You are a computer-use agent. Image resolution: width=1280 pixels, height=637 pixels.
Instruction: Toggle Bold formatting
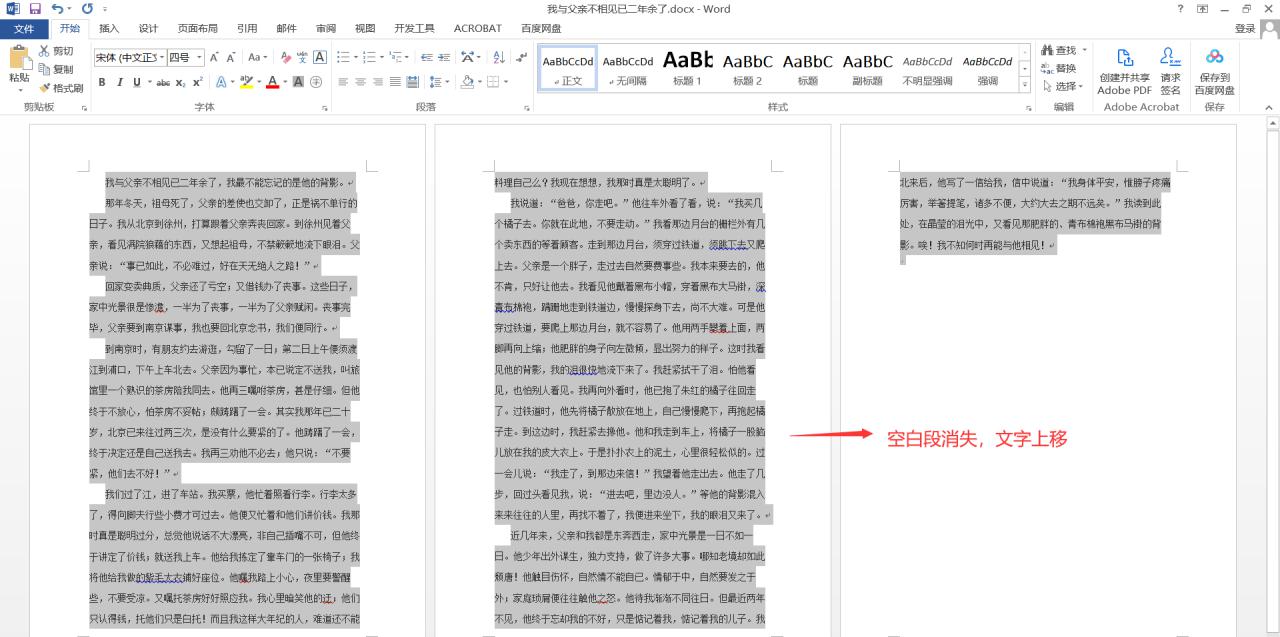click(102, 82)
